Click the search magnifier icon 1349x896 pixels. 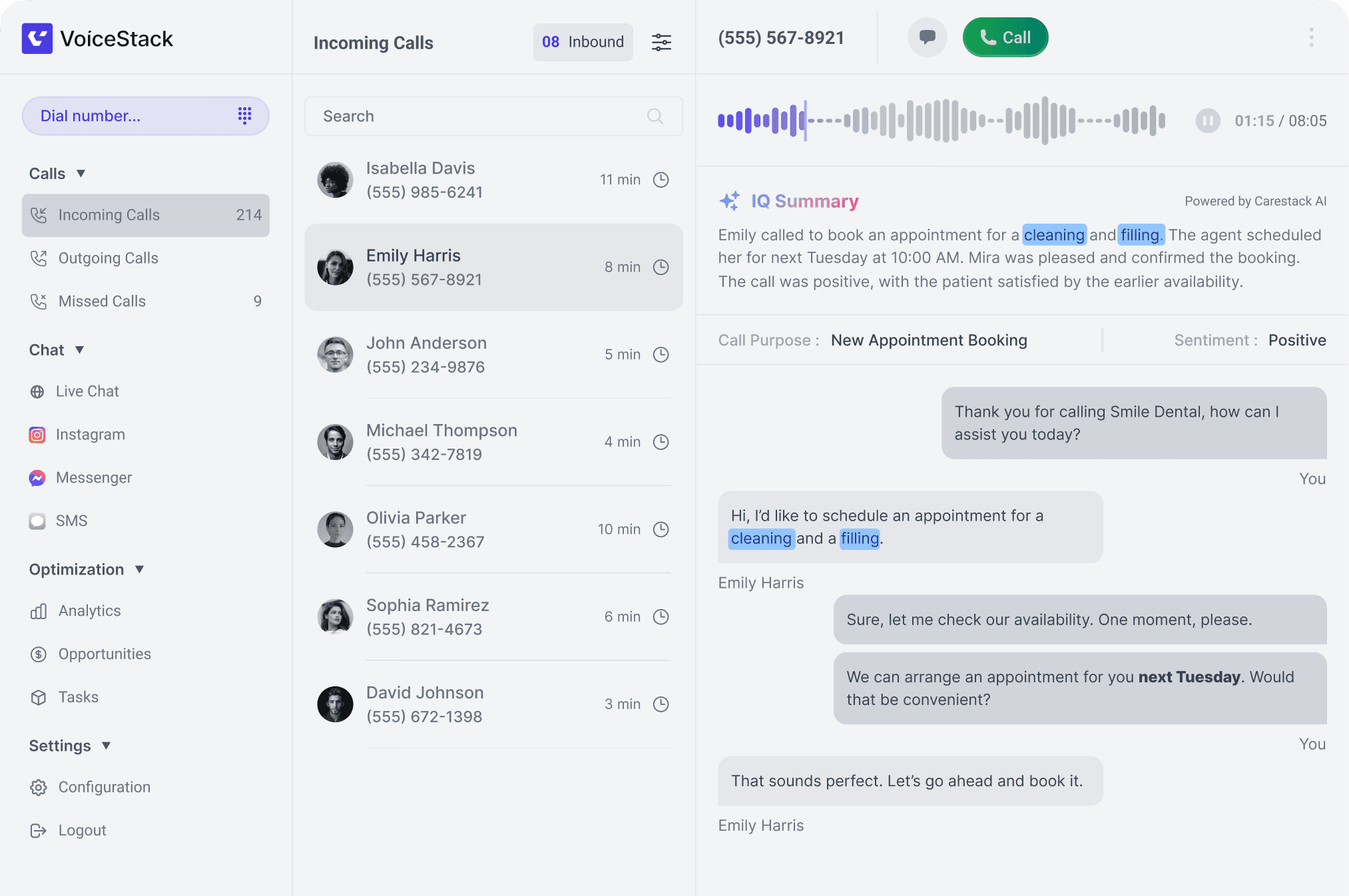655,116
